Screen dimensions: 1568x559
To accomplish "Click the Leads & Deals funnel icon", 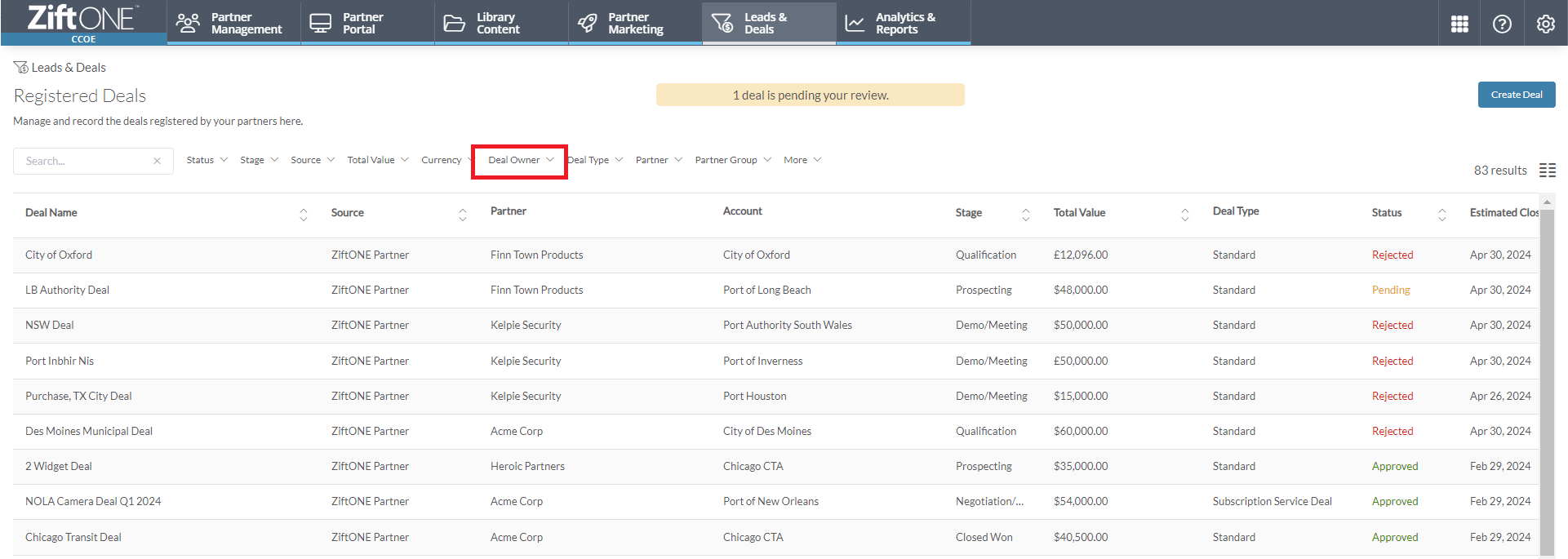I will click(722, 23).
